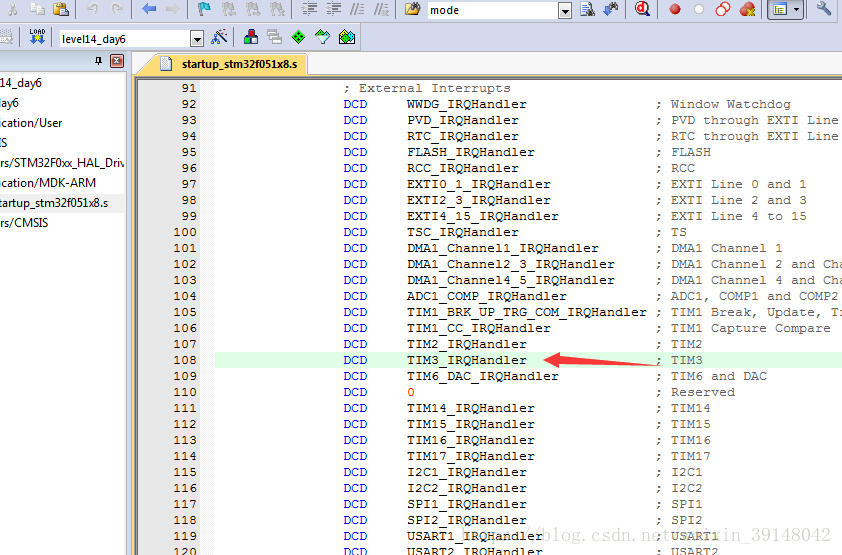Click the Select Software Packs icon
The width and height of the screenshot is (842, 555).
[322, 37]
